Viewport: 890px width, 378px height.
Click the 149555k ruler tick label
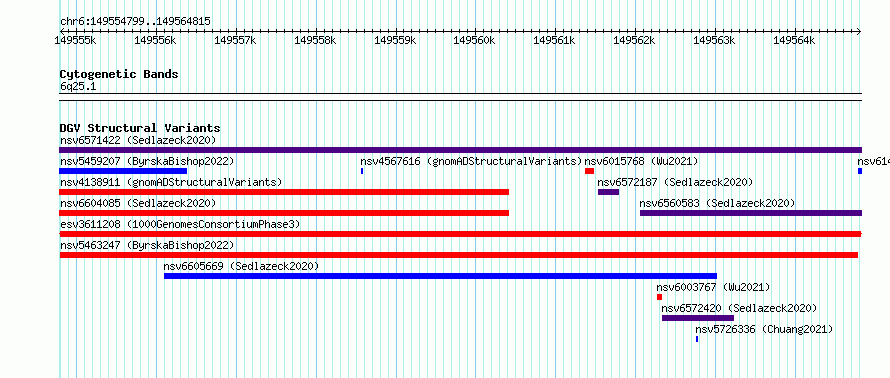(x=75, y=40)
